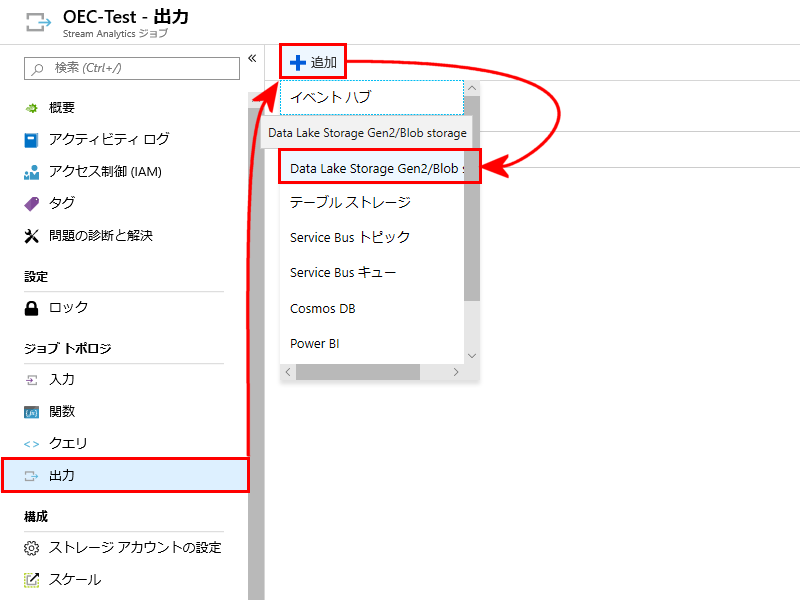Collapse the sidebar with the double chevron
This screenshot has height=600, width=800.
tap(252, 58)
